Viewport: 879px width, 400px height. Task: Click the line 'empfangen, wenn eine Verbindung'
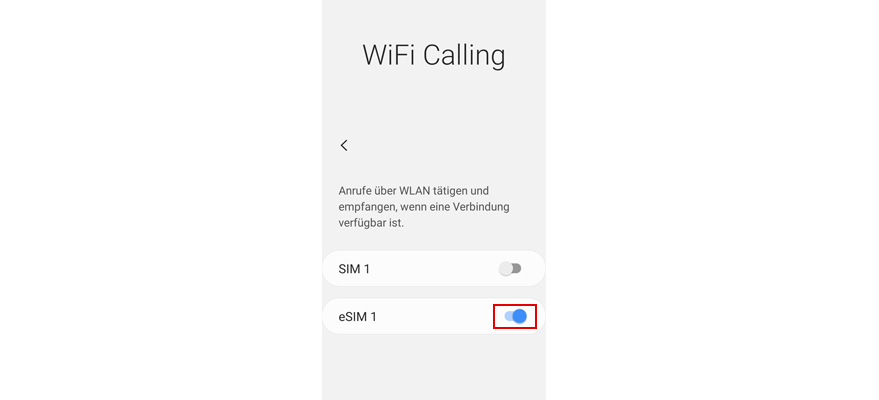pos(424,207)
